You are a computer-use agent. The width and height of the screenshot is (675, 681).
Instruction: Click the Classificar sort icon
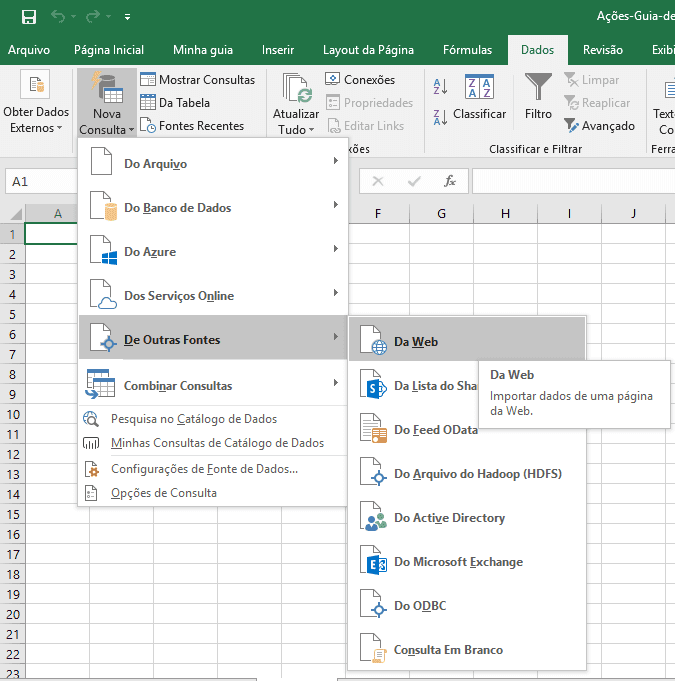pyautogui.click(x=479, y=88)
